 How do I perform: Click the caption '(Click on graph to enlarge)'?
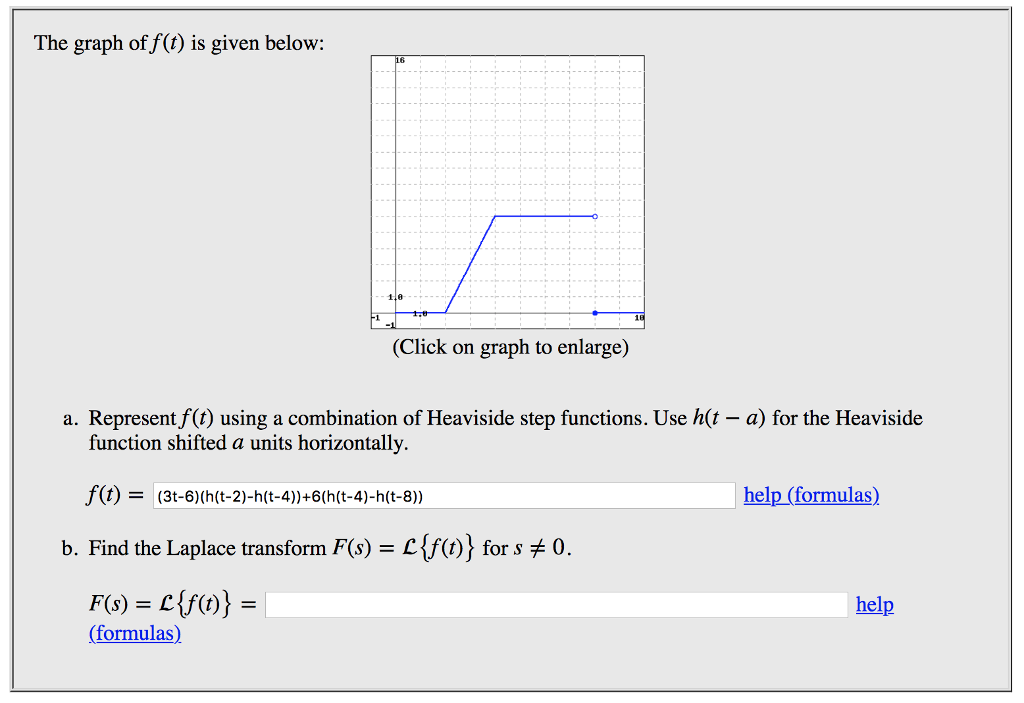click(x=511, y=347)
